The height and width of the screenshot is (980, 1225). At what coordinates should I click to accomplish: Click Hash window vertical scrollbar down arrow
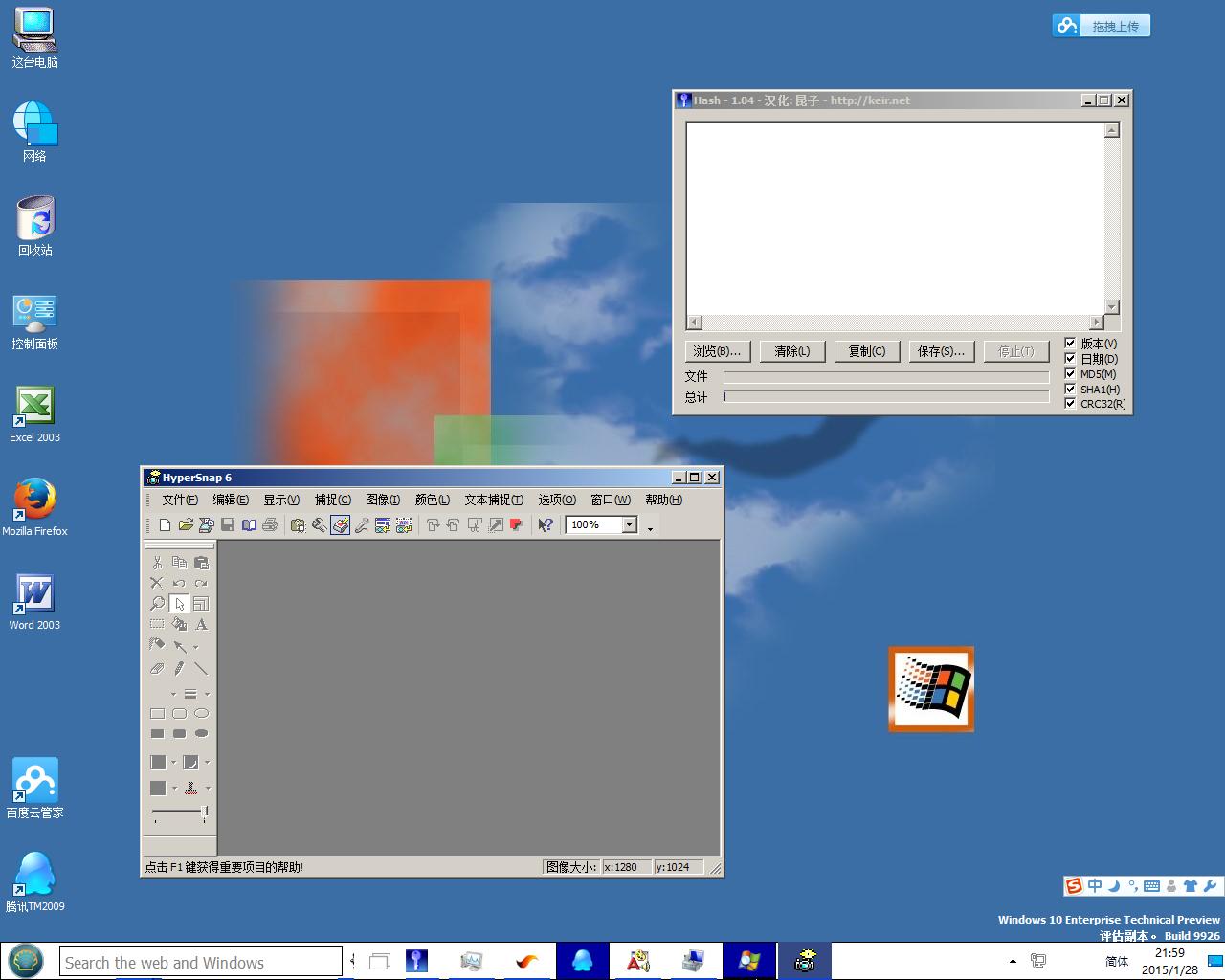[1112, 307]
